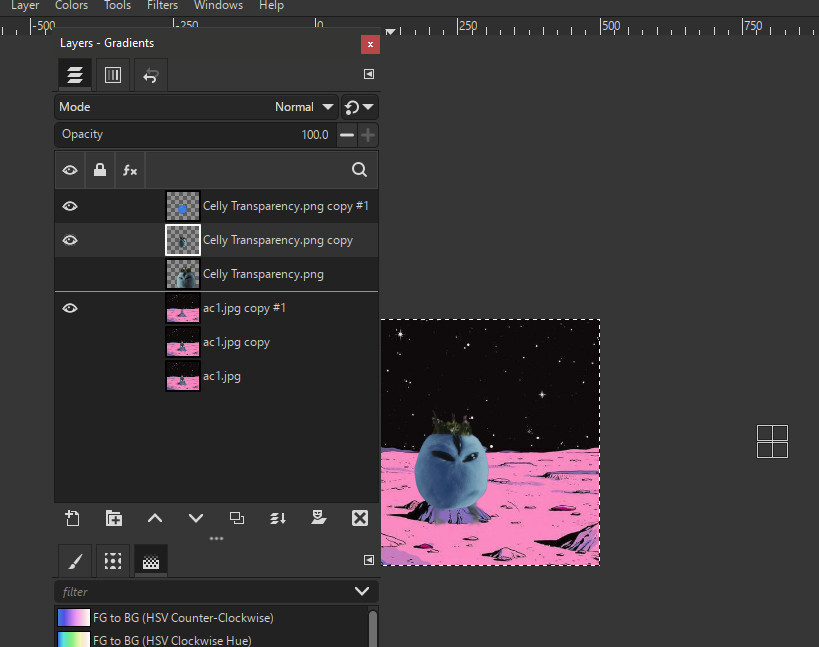Switch to the Brushes tab
The width and height of the screenshot is (819, 647).
(x=75, y=561)
